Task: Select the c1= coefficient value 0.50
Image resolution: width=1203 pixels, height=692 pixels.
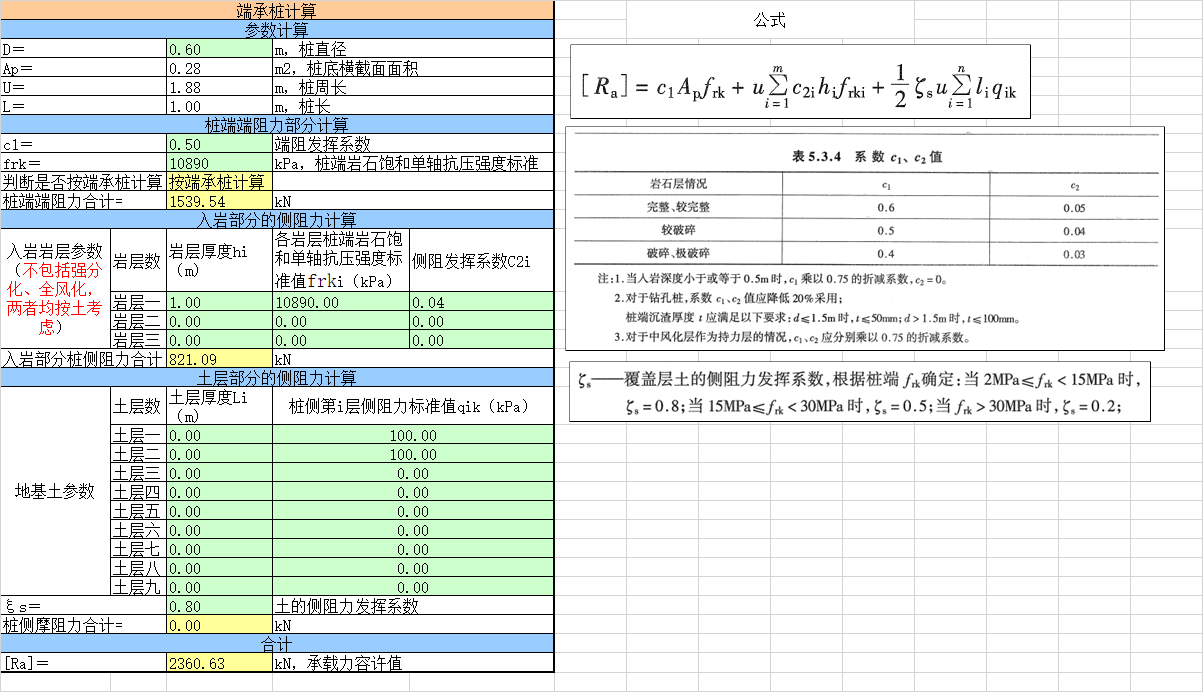Action: [220, 144]
